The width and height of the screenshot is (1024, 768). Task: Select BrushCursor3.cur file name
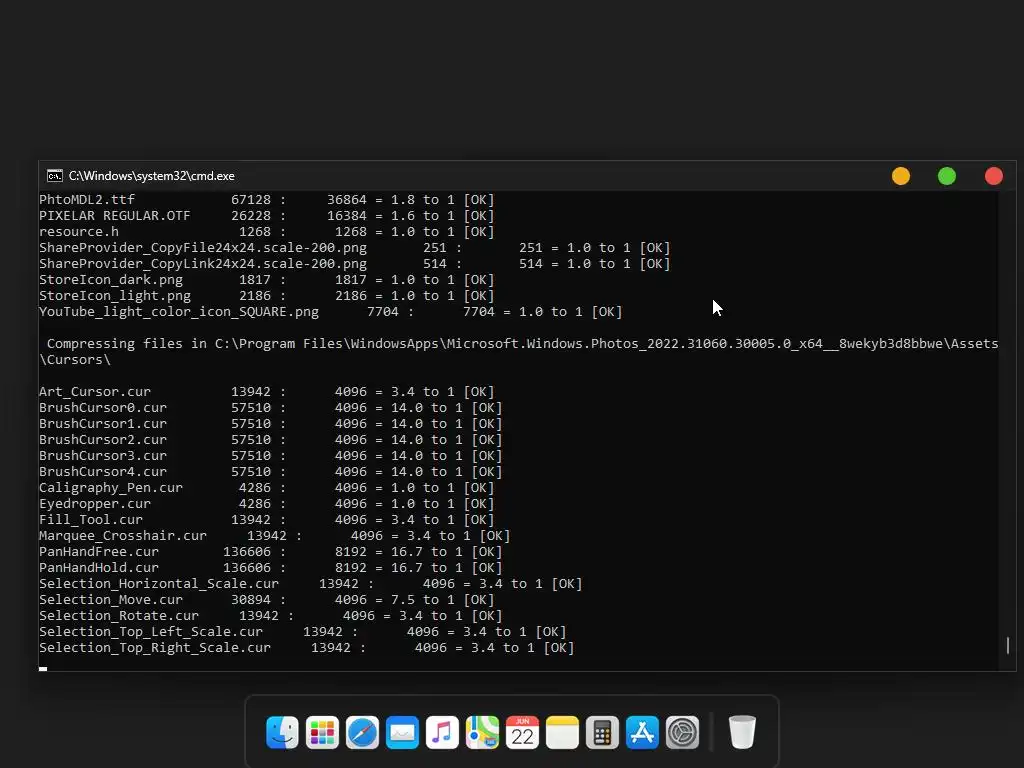(103, 456)
